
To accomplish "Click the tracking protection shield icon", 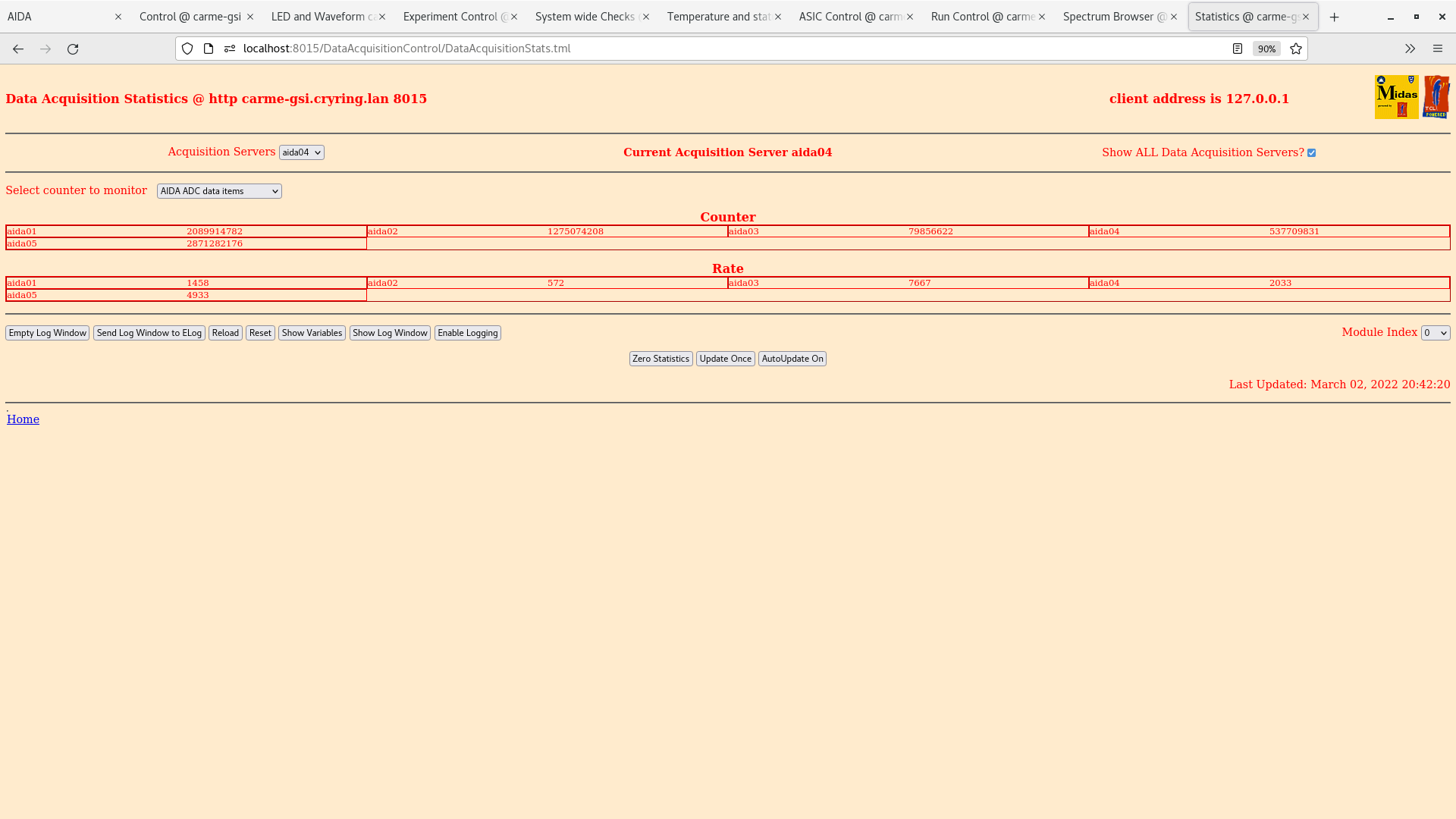I will point(187,49).
